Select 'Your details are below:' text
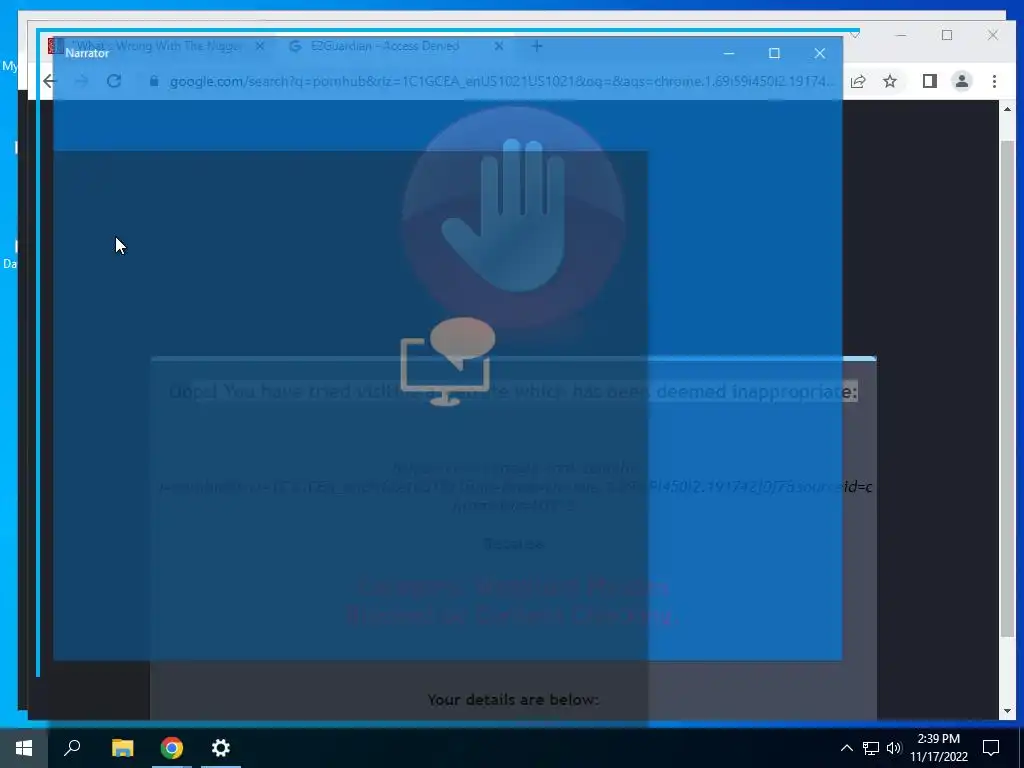The image size is (1024, 768). (x=513, y=699)
